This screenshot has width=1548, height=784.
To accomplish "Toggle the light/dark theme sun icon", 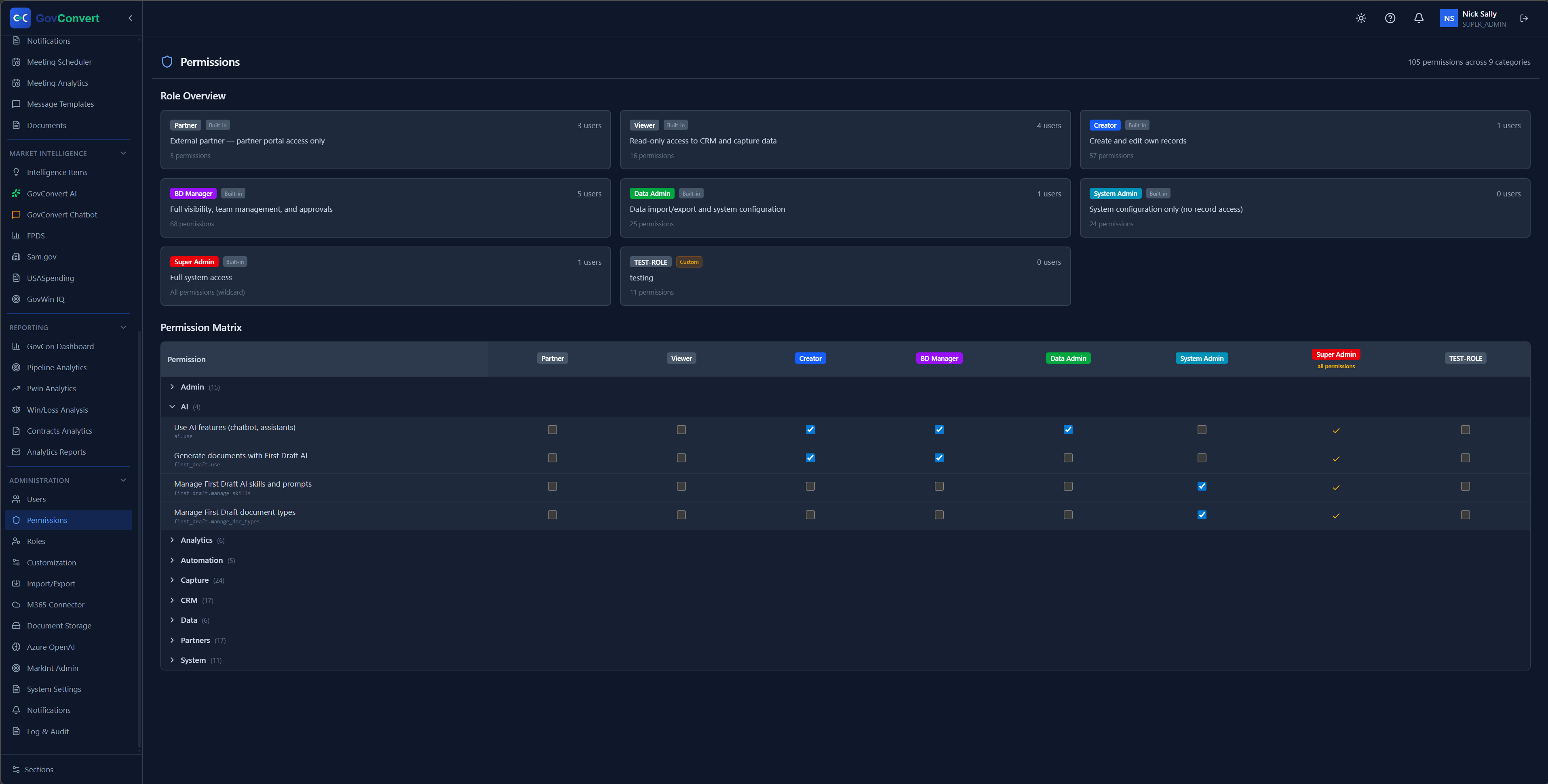I will tap(1360, 18).
